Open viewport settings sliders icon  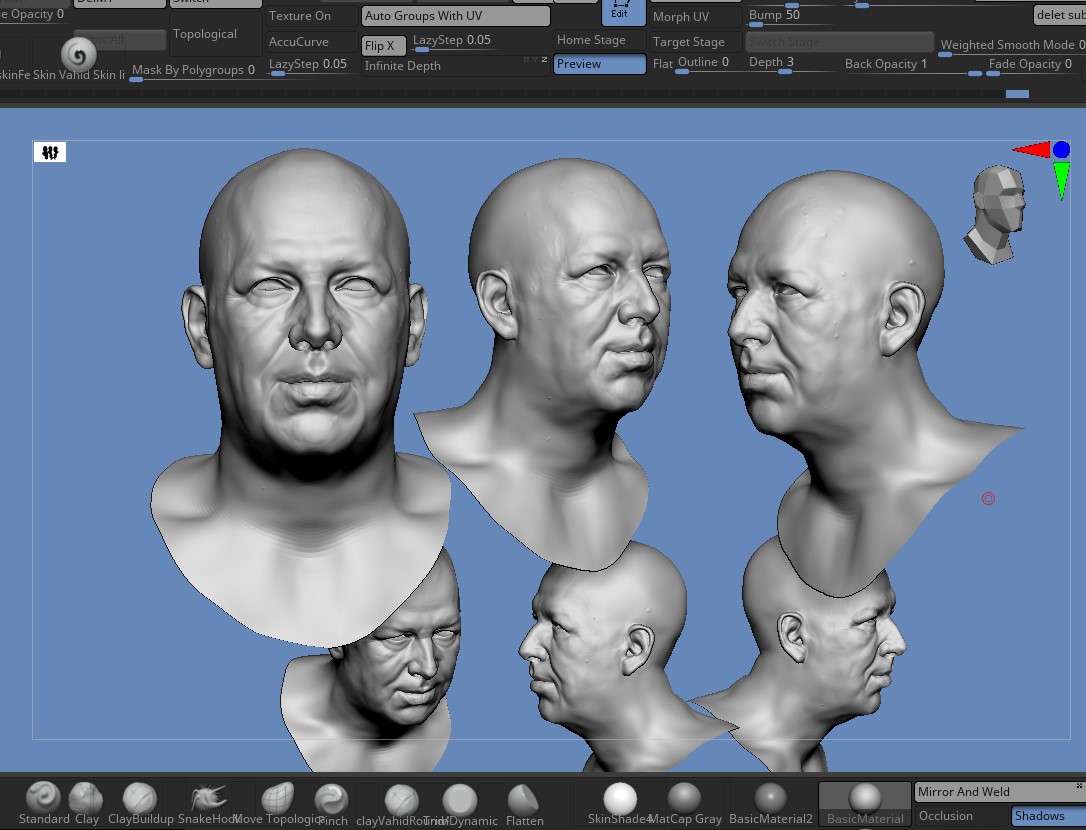click(x=50, y=152)
